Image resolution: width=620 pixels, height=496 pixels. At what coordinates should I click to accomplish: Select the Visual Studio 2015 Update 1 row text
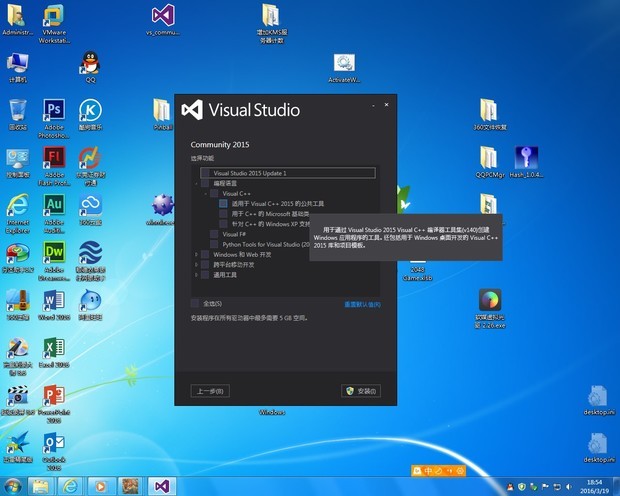point(250,173)
